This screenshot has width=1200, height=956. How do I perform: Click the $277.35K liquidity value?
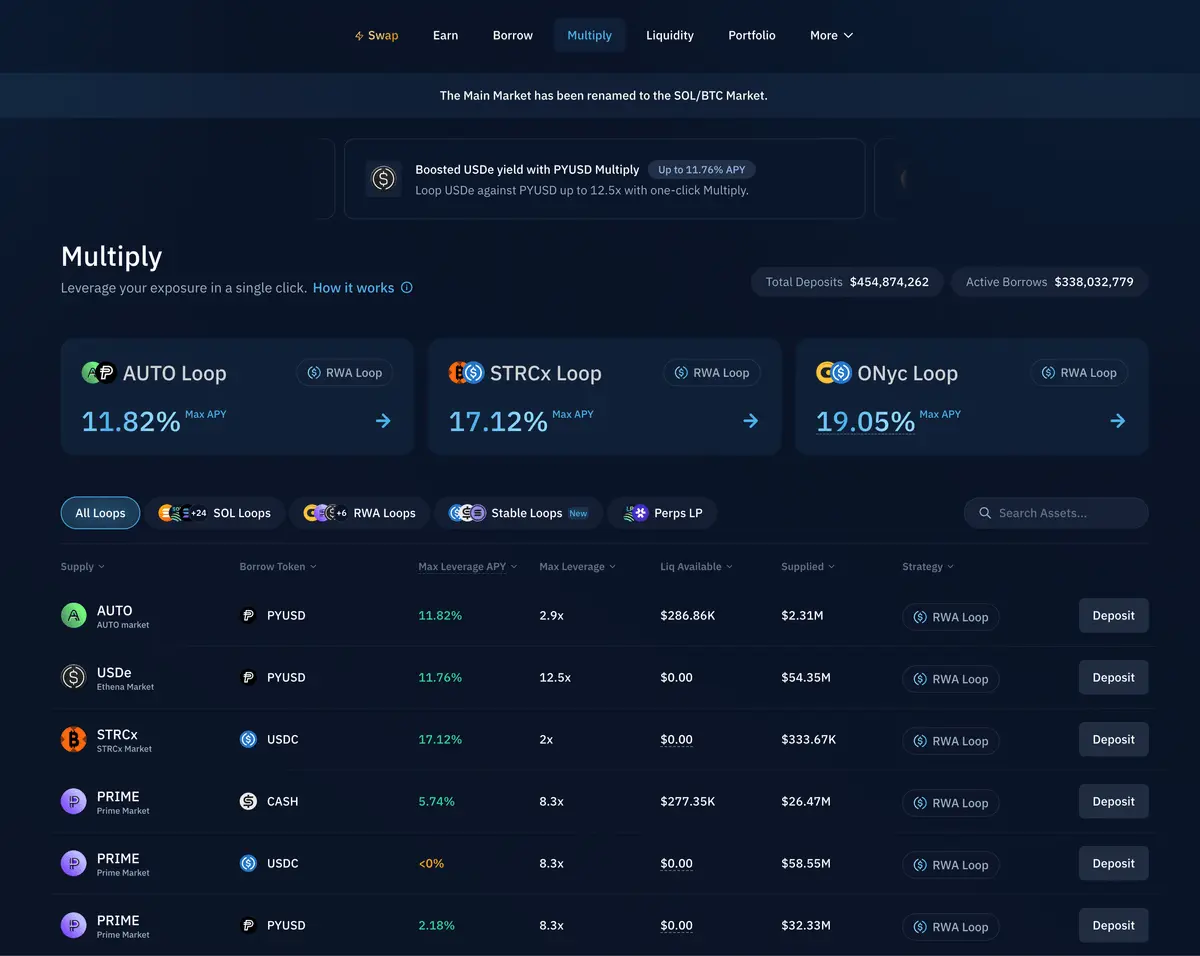point(688,802)
